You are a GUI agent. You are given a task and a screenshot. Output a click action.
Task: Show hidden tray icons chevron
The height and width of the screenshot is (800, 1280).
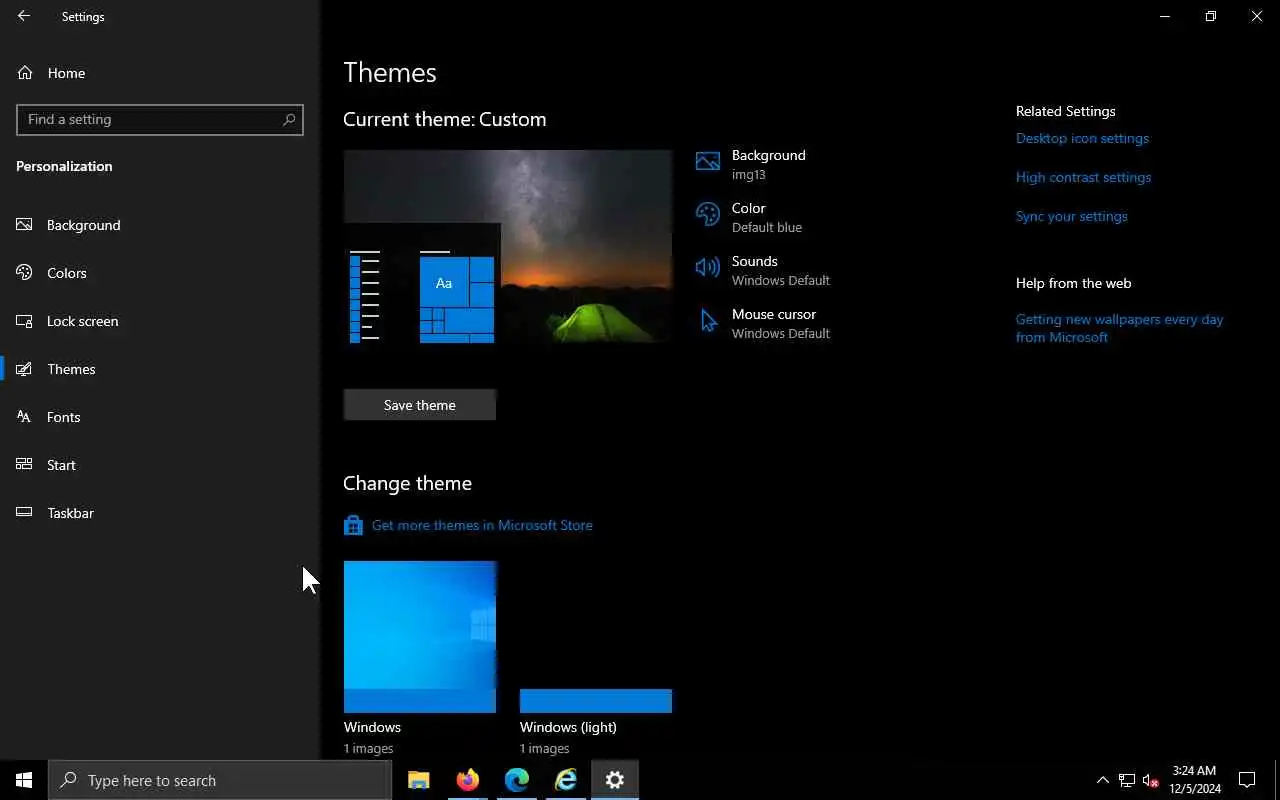pos(1103,780)
